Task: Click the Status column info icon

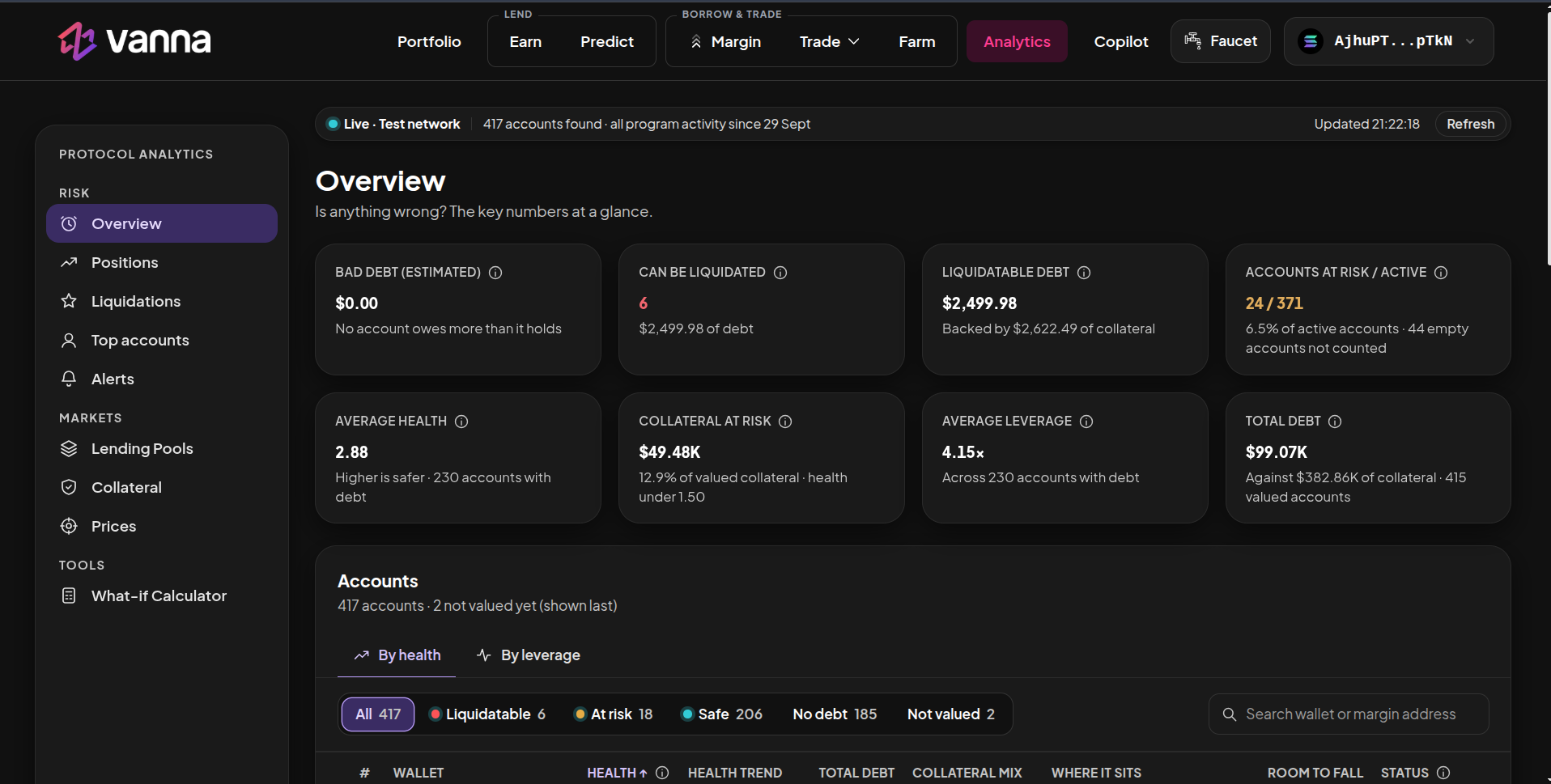Action: (1443, 773)
